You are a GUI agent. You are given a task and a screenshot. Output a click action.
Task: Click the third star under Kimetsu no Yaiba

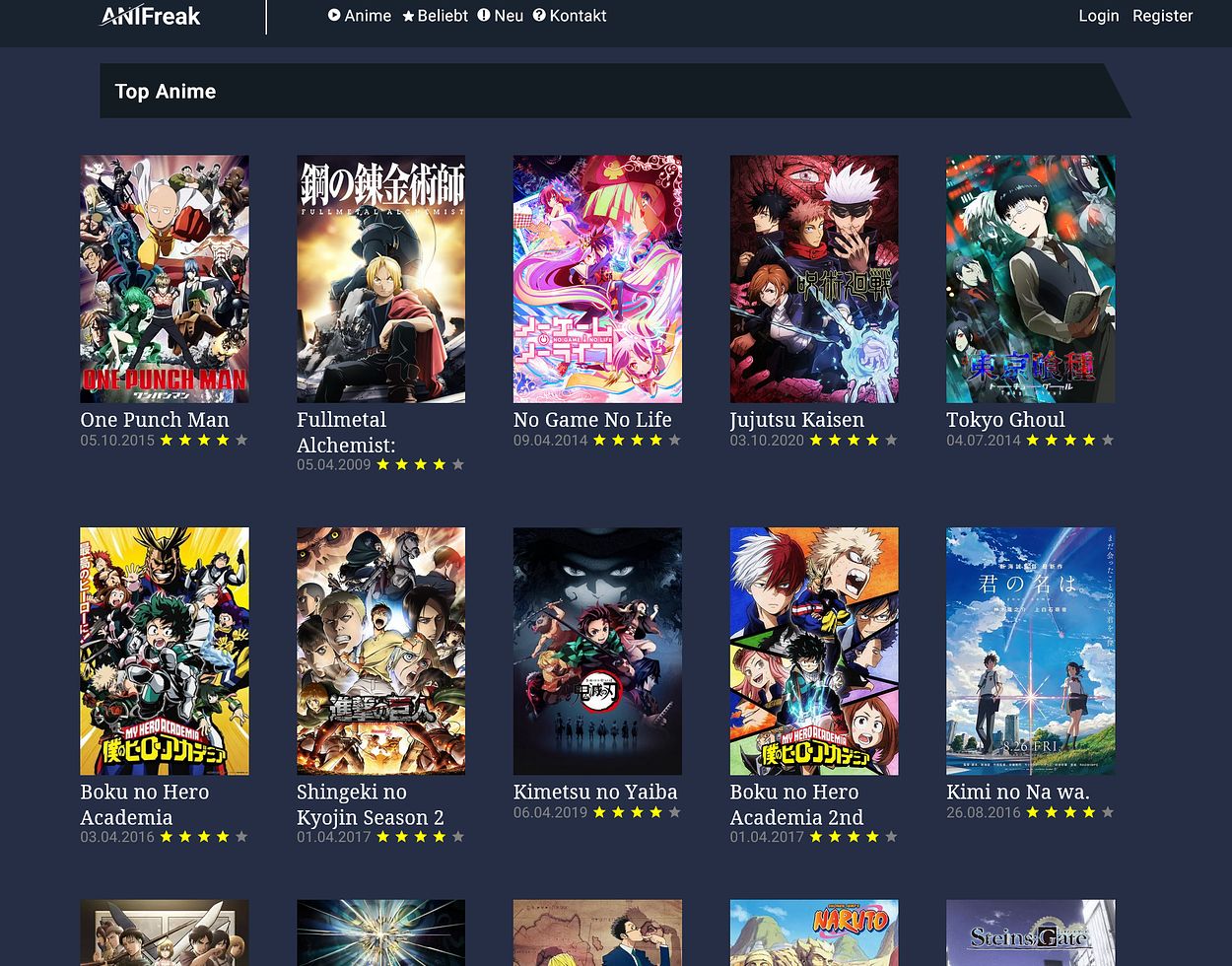(637, 813)
